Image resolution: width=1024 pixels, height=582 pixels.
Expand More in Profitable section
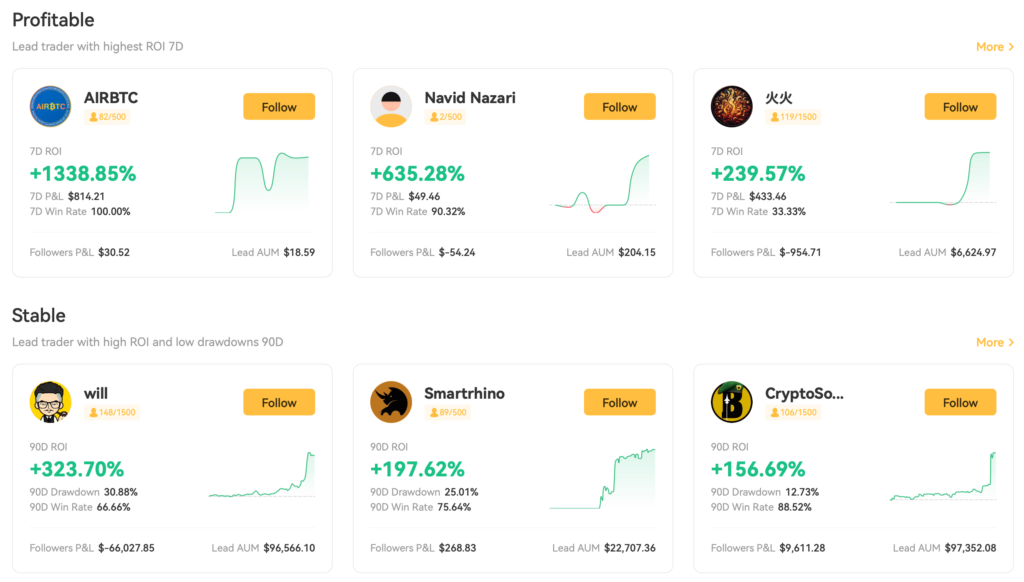(x=994, y=47)
